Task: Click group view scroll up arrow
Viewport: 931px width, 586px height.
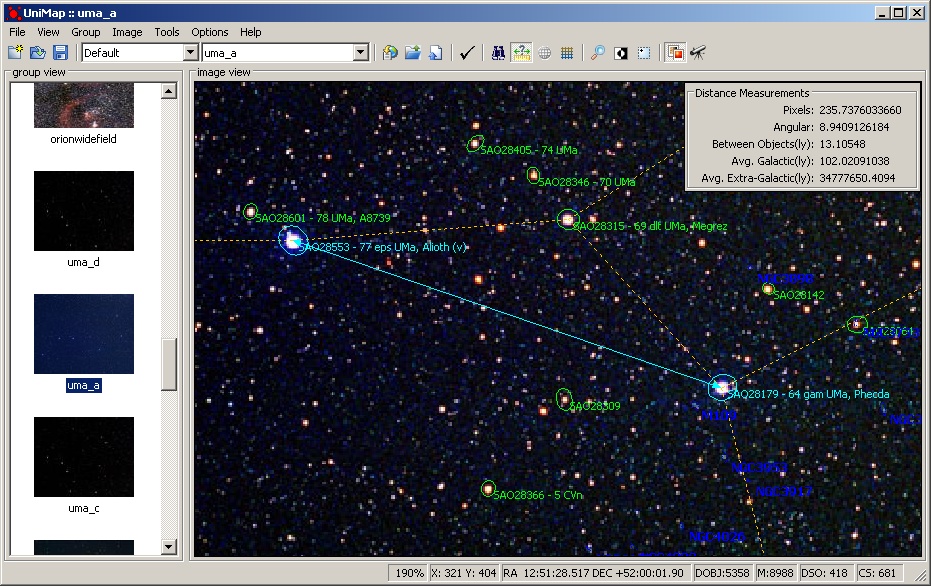Action: click(169, 91)
